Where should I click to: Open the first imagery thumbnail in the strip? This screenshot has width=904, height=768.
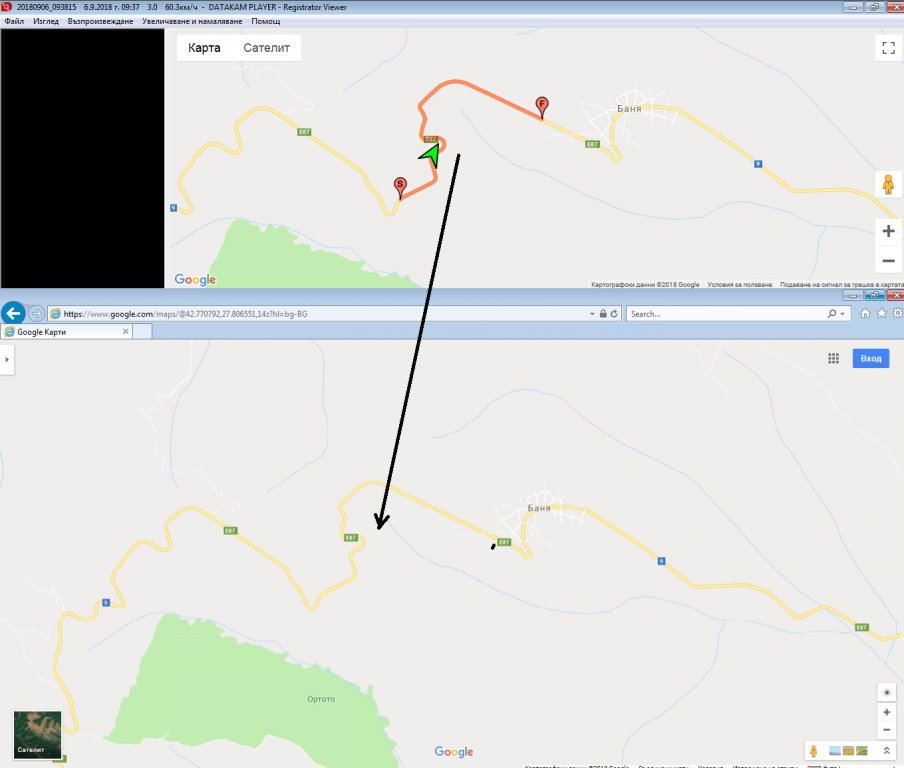[834, 751]
